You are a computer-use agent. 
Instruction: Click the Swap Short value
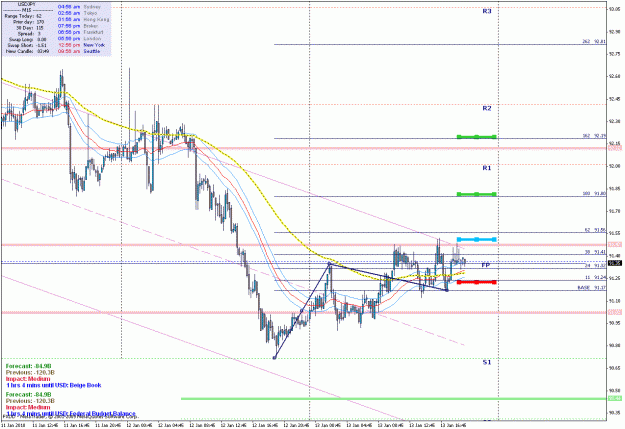pos(42,45)
